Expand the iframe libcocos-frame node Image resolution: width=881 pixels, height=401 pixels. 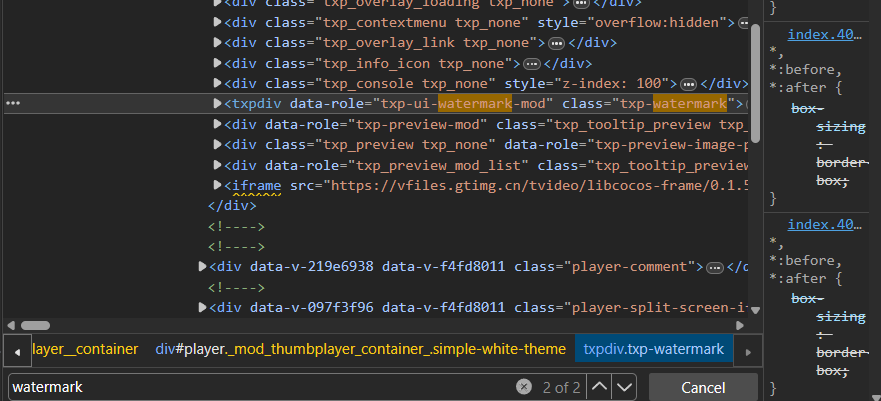217,185
